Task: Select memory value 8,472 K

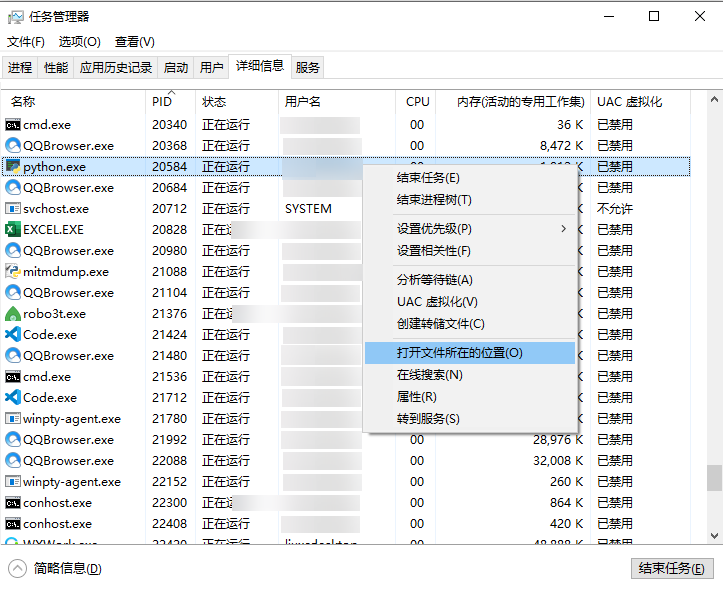Action: (x=561, y=146)
